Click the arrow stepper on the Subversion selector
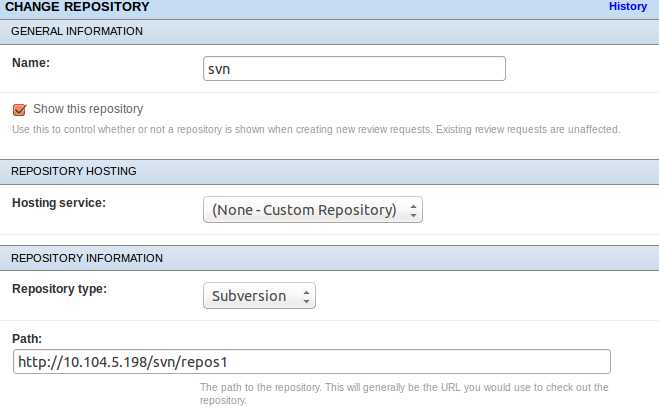The image size is (659, 414). [307, 296]
